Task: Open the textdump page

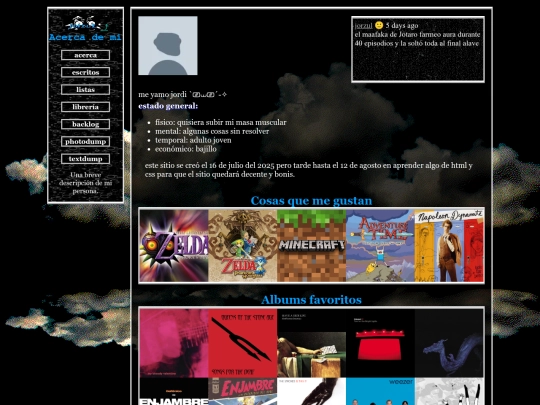Action: [x=85, y=159]
